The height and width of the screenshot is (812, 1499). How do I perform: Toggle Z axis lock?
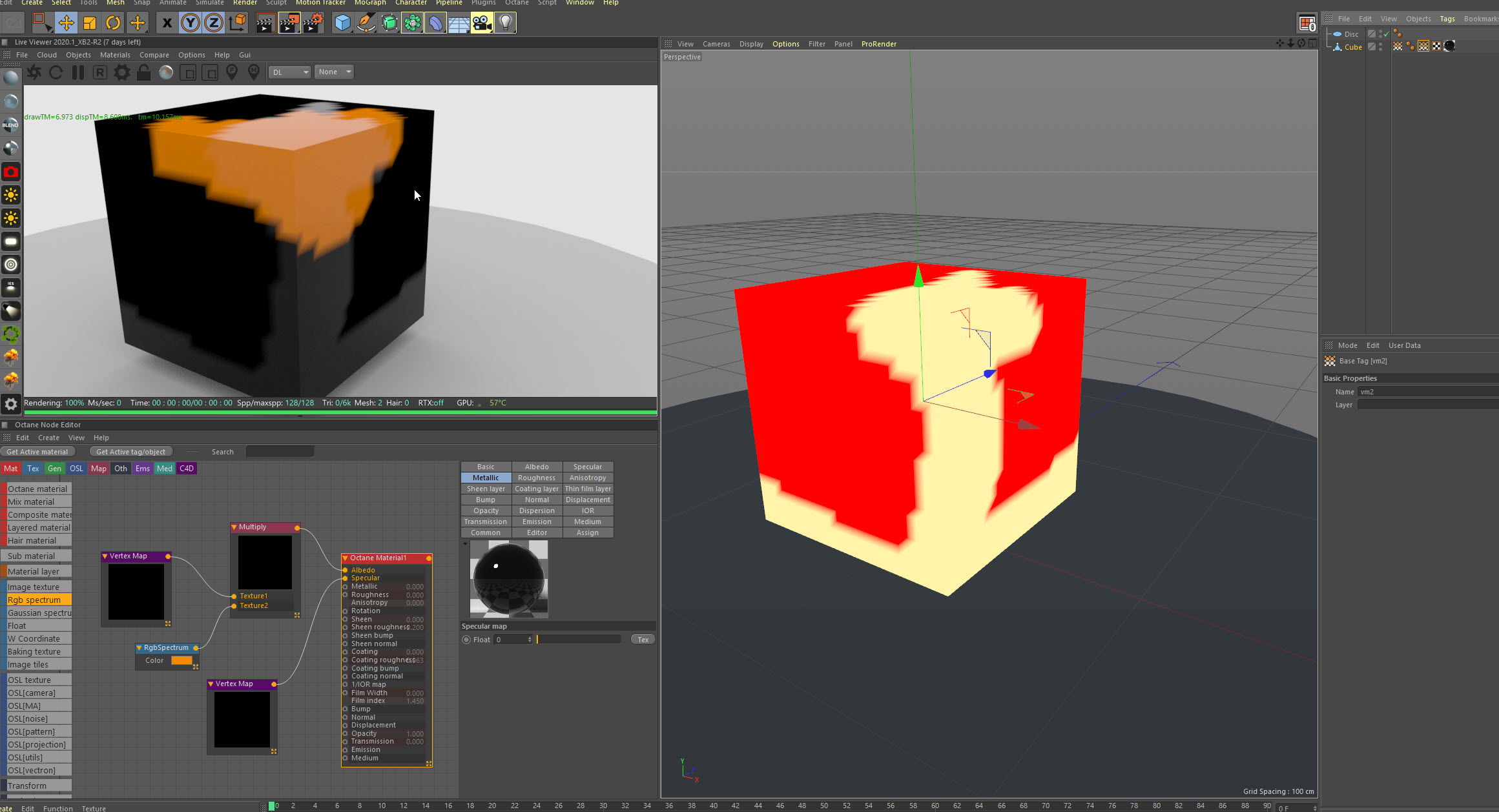(213, 23)
